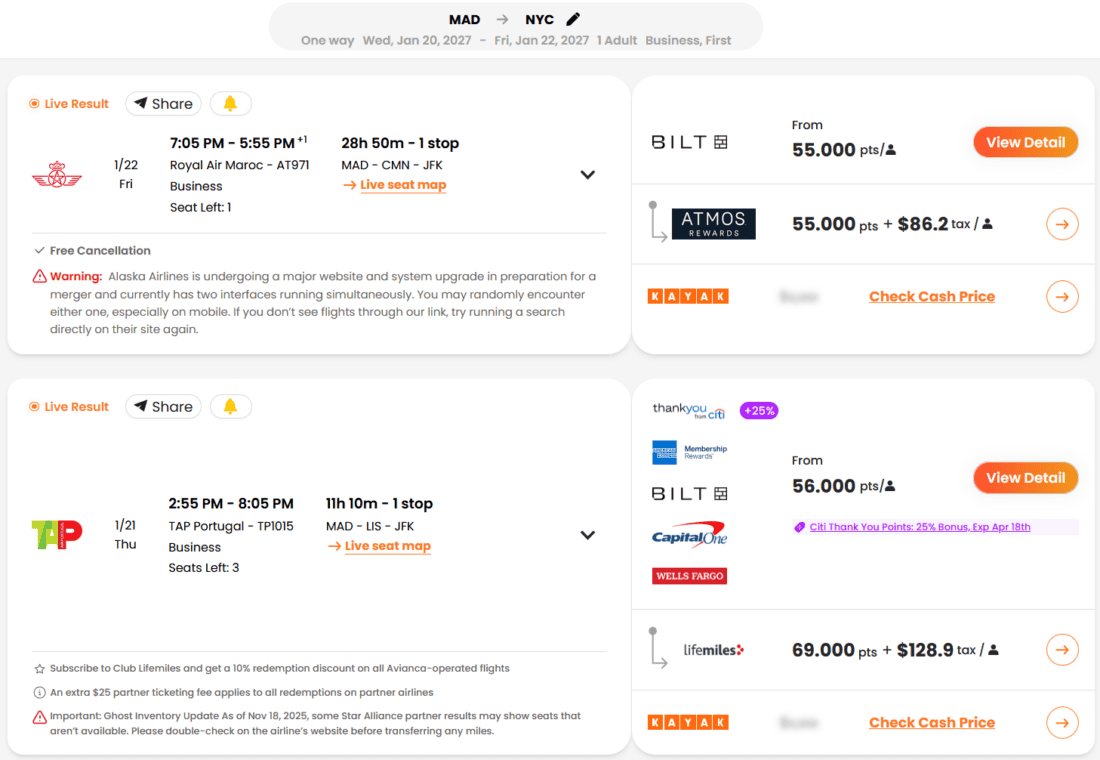Screen dimensions: 1100x760
Task: Click arrow icon on Atmos Rewards row
Action: coord(1062,225)
